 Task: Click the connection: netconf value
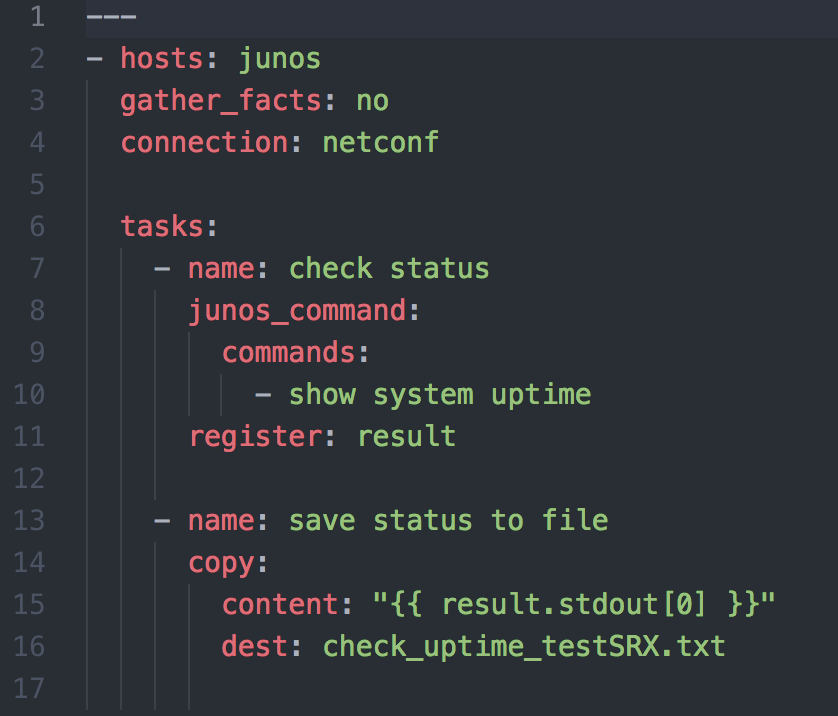[380, 142]
